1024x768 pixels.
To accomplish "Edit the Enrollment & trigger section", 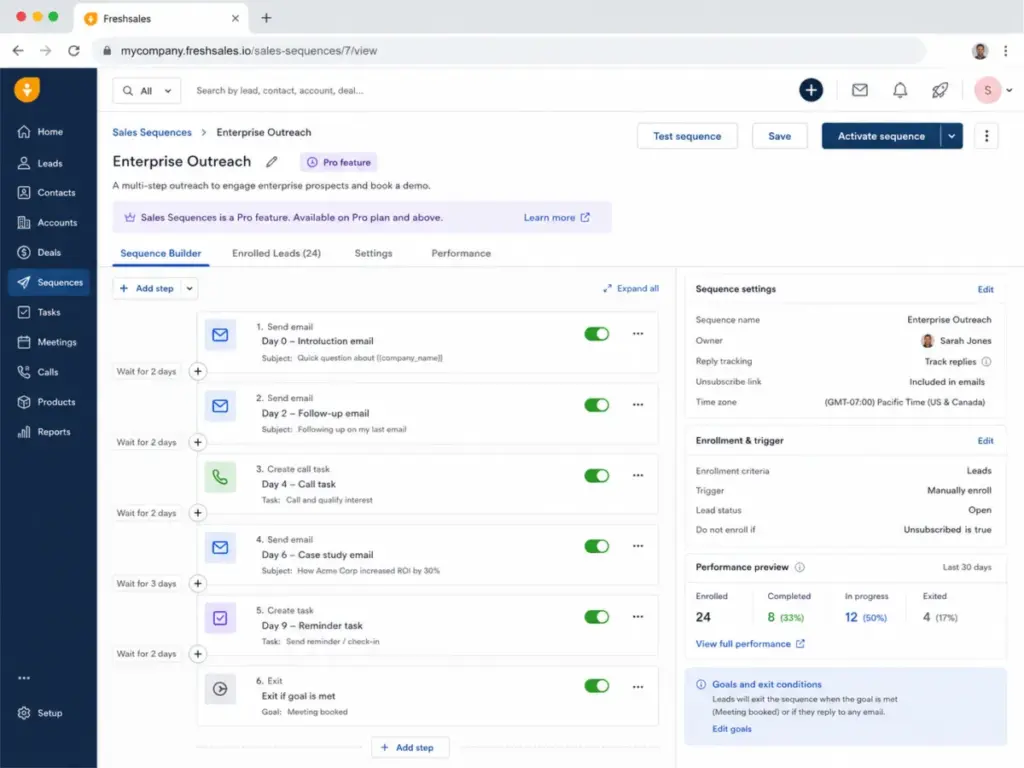I will tap(985, 441).
